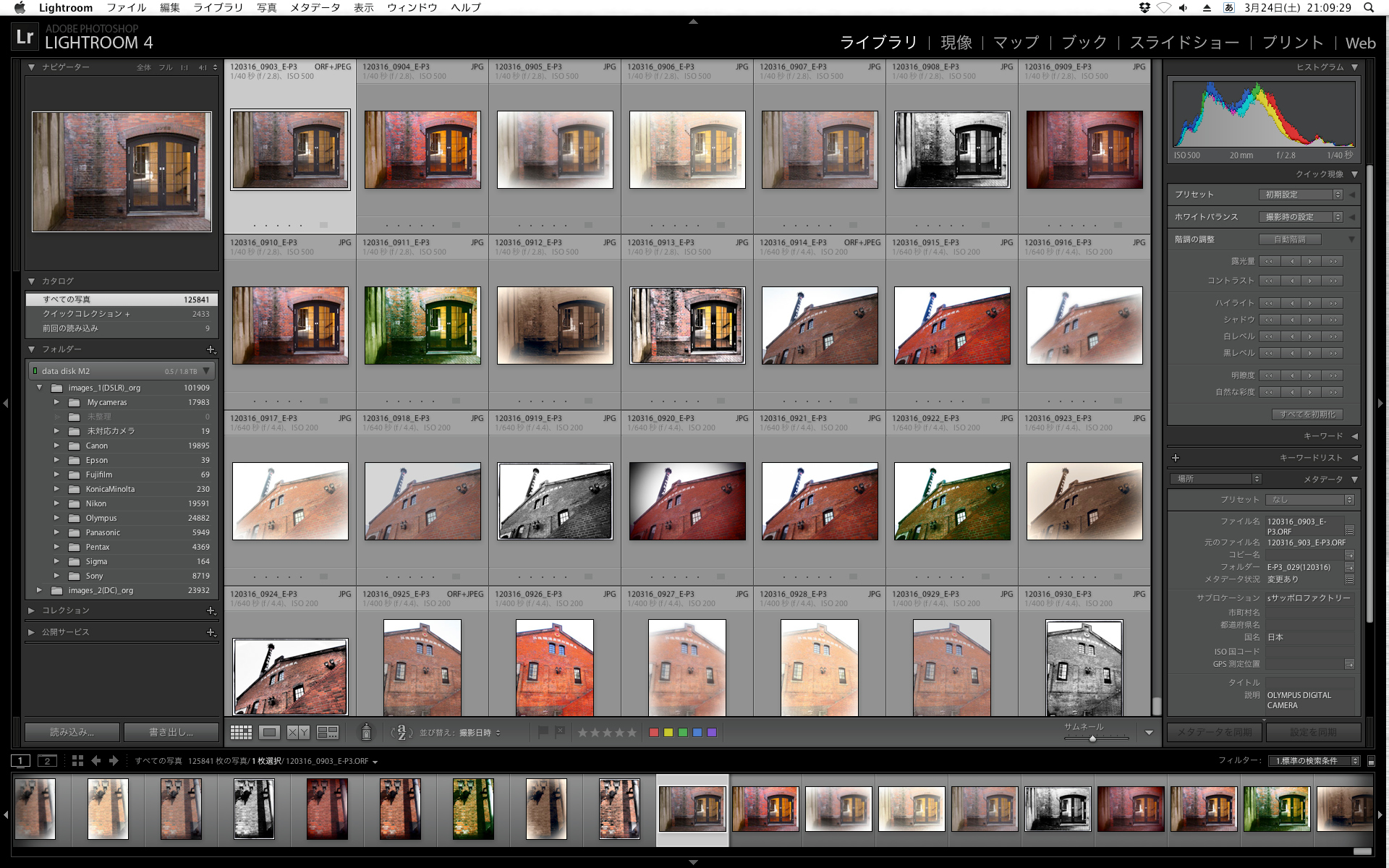The image size is (1389, 868).
Task: Open the sort order dropdown (撮影日時)
Action: 478,733
